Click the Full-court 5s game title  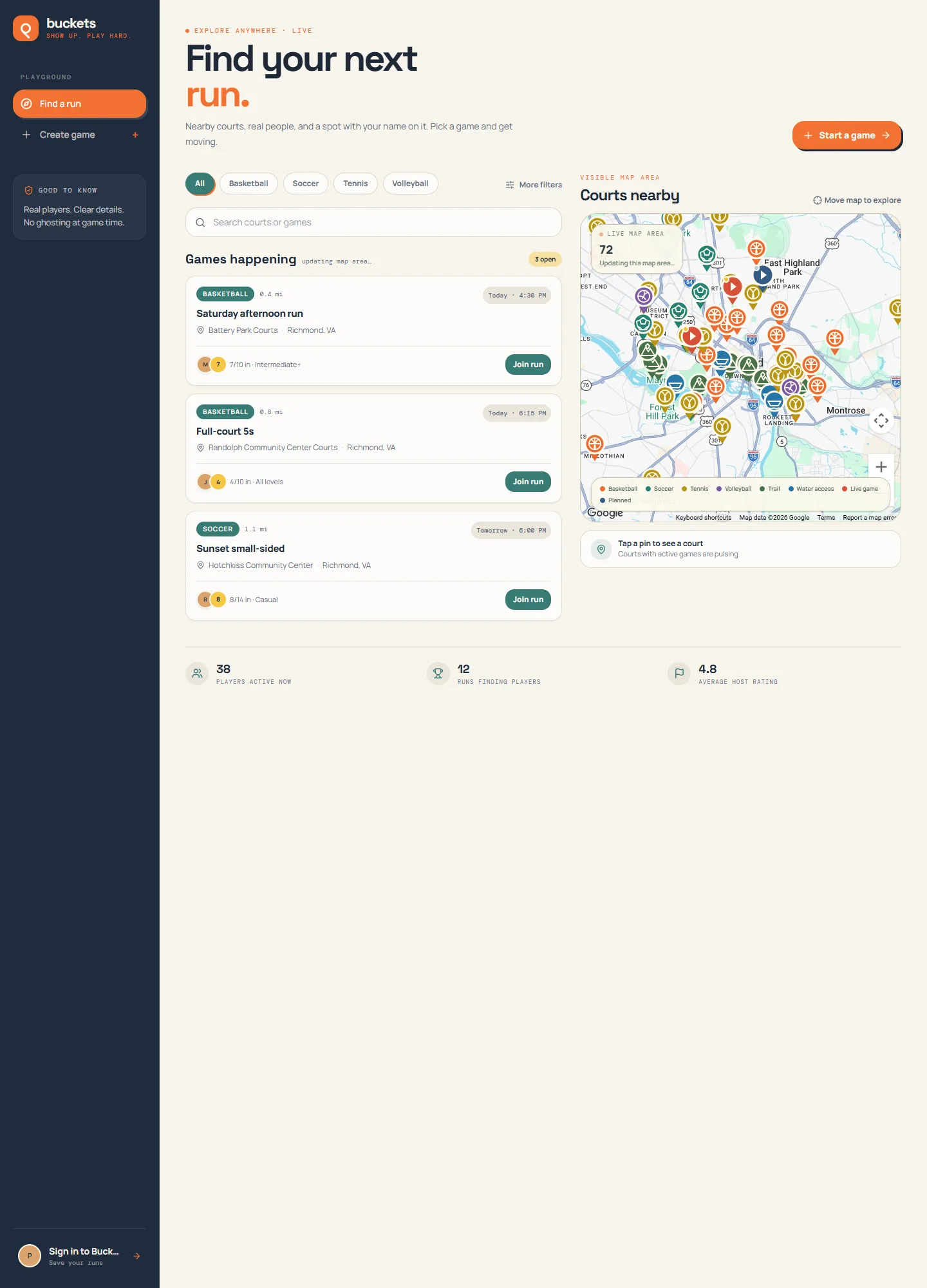[x=225, y=431]
